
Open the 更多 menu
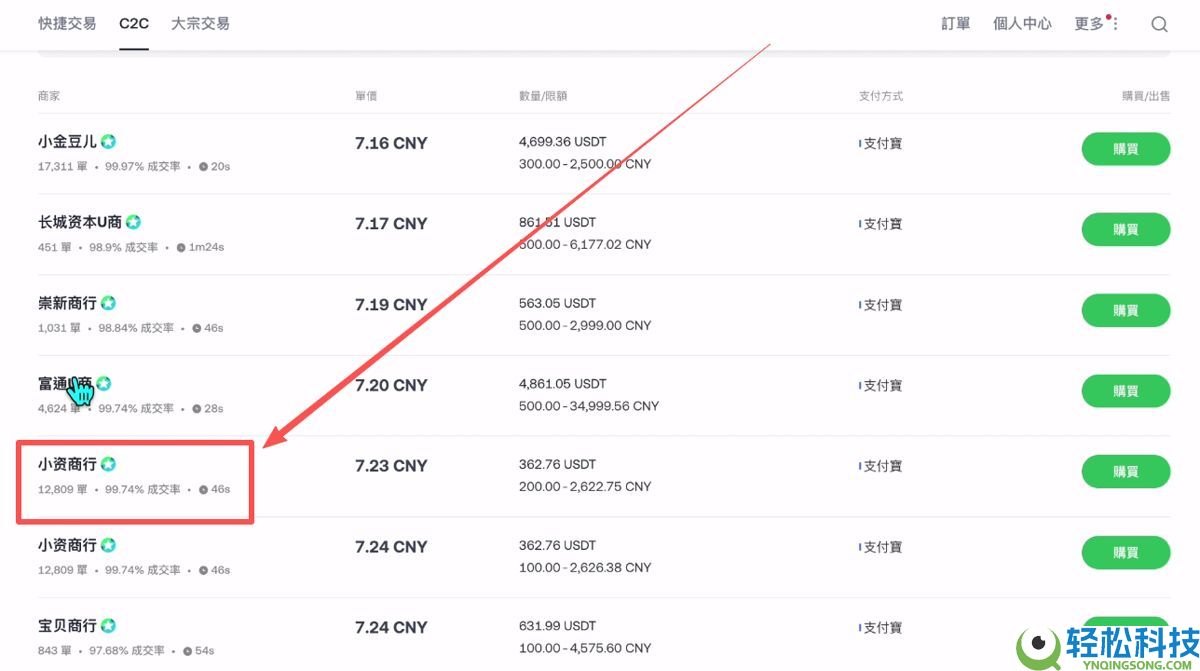[x=1089, y=24]
